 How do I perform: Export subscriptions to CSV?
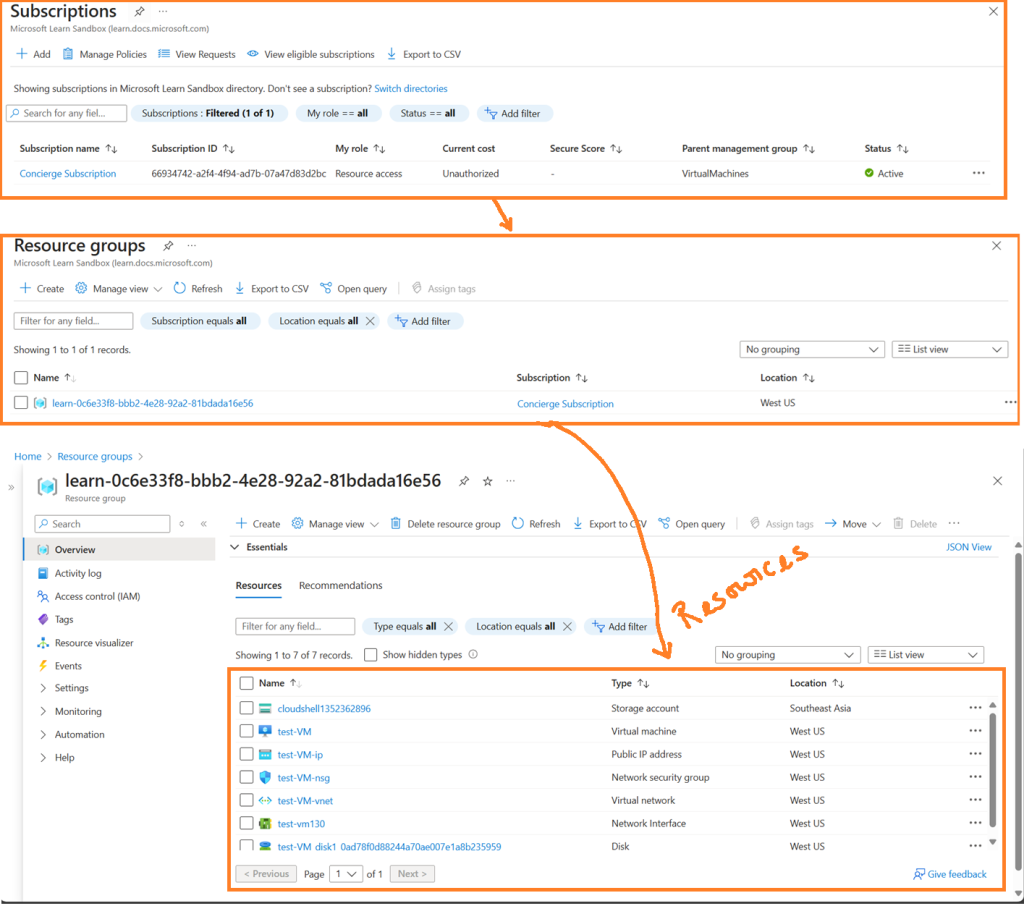tap(424, 54)
